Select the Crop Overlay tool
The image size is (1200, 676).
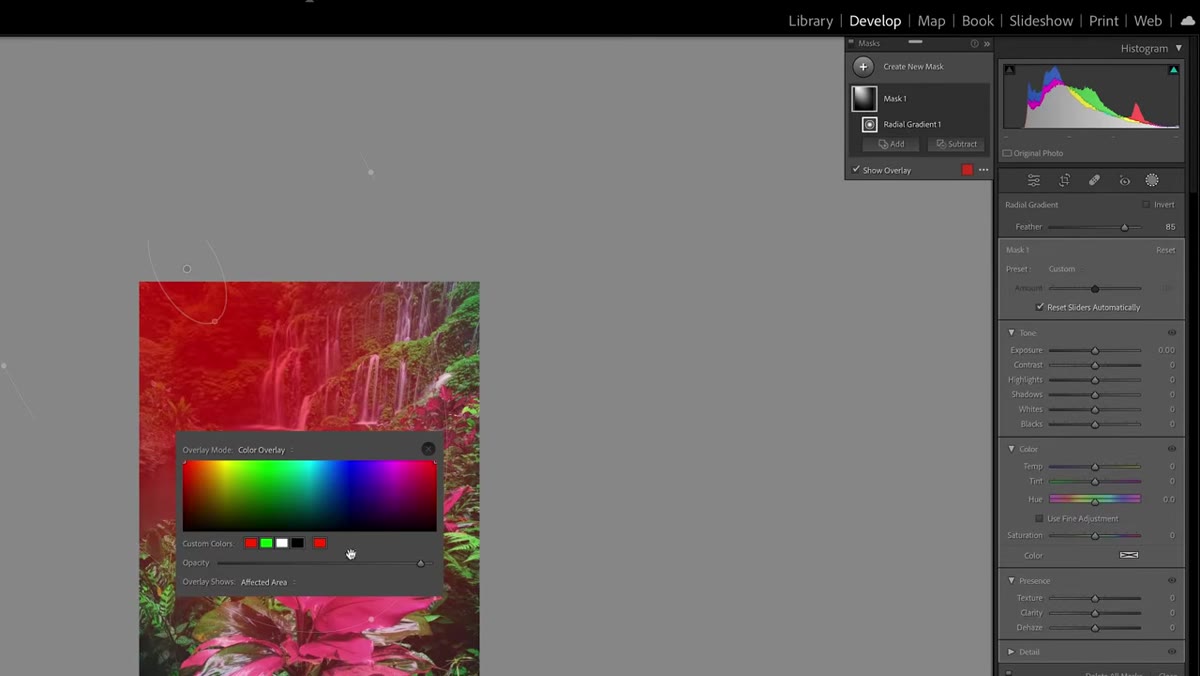tap(1064, 180)
